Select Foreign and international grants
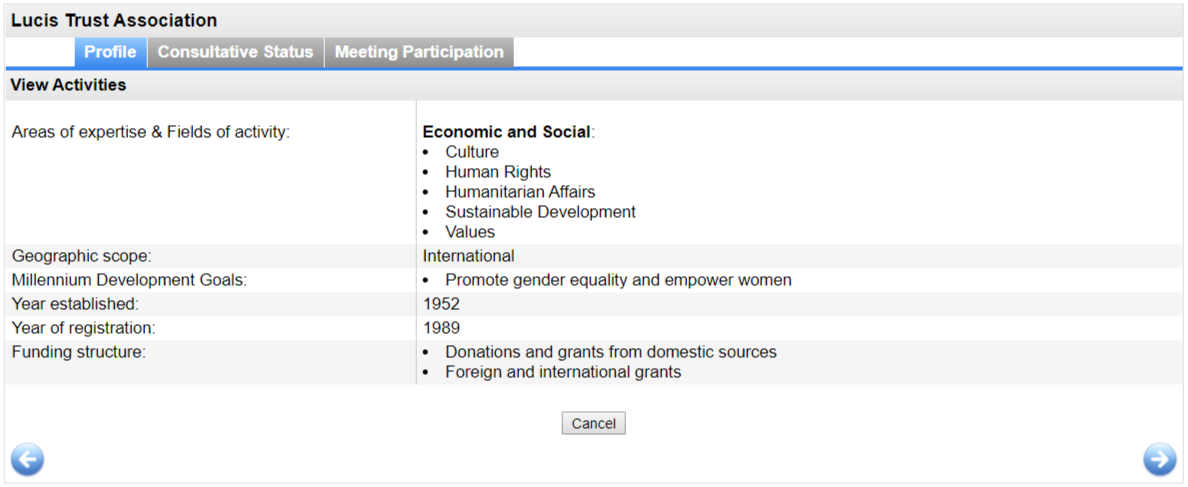 [x=563, y=373]
